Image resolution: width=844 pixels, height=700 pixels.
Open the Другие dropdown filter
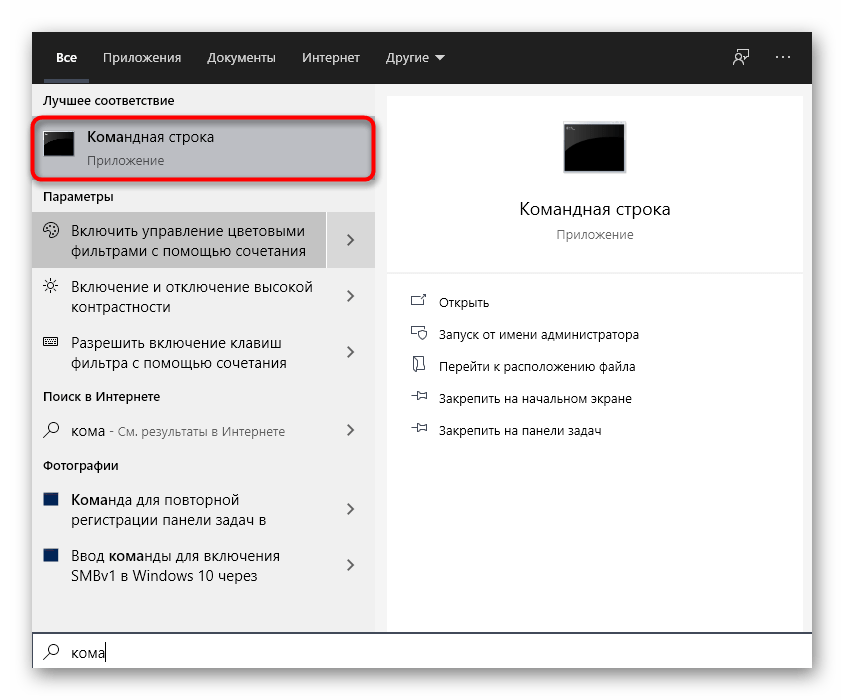(415, 58)
